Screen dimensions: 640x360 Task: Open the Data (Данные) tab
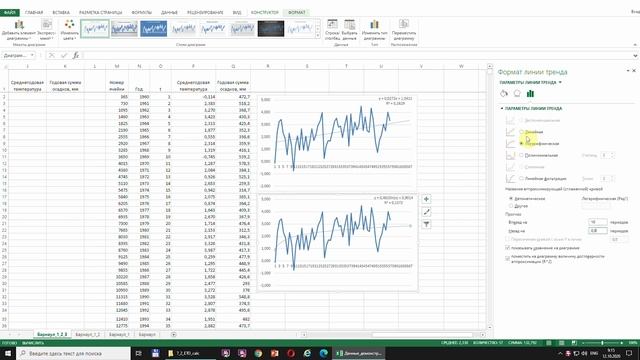pyautogui.click(x=169, y=13)
